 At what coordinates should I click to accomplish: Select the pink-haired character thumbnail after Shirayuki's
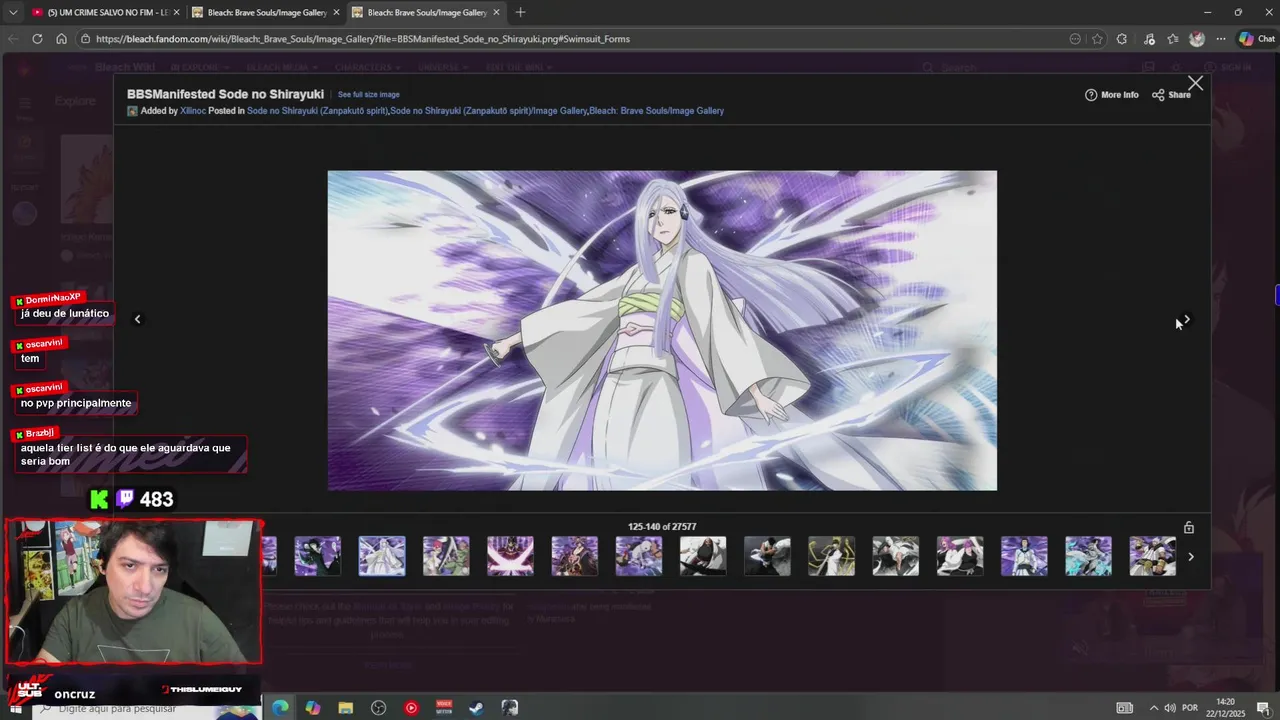[x=446, y=556]
